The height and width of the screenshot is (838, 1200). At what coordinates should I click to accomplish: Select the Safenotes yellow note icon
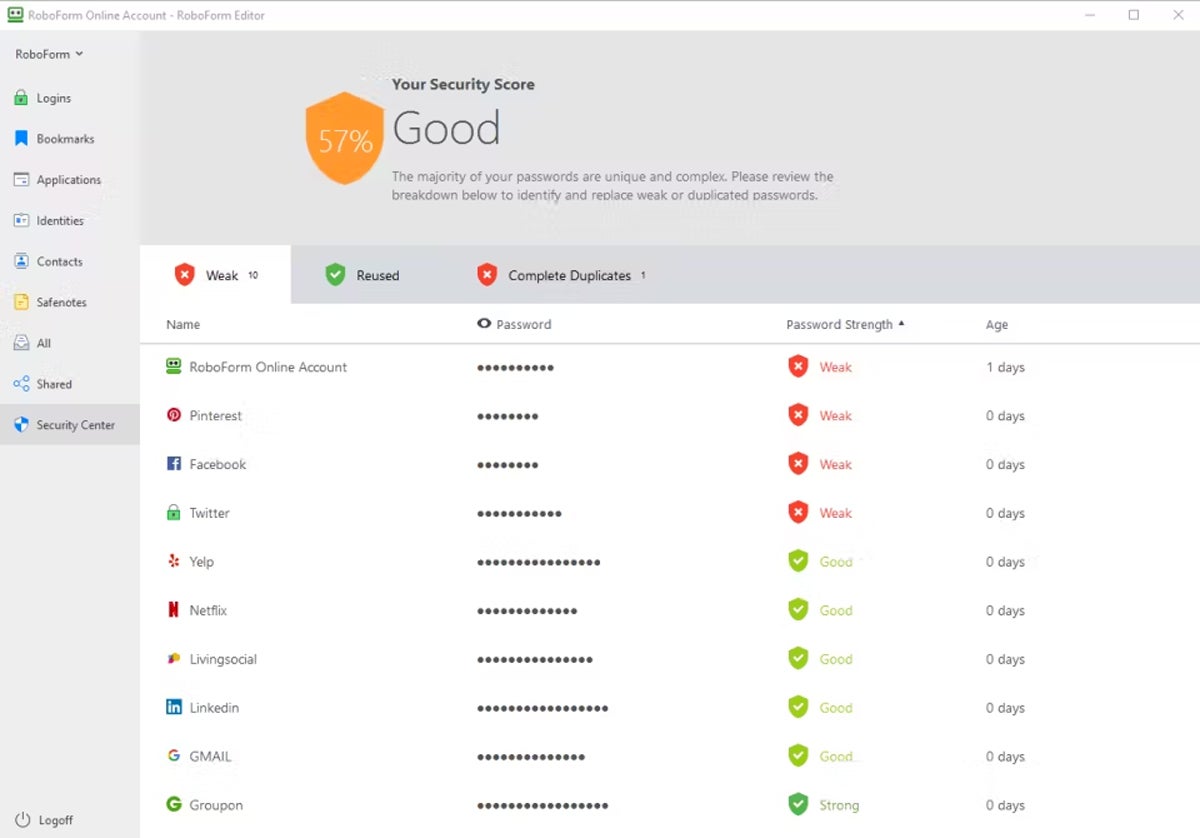click(20, 302)
